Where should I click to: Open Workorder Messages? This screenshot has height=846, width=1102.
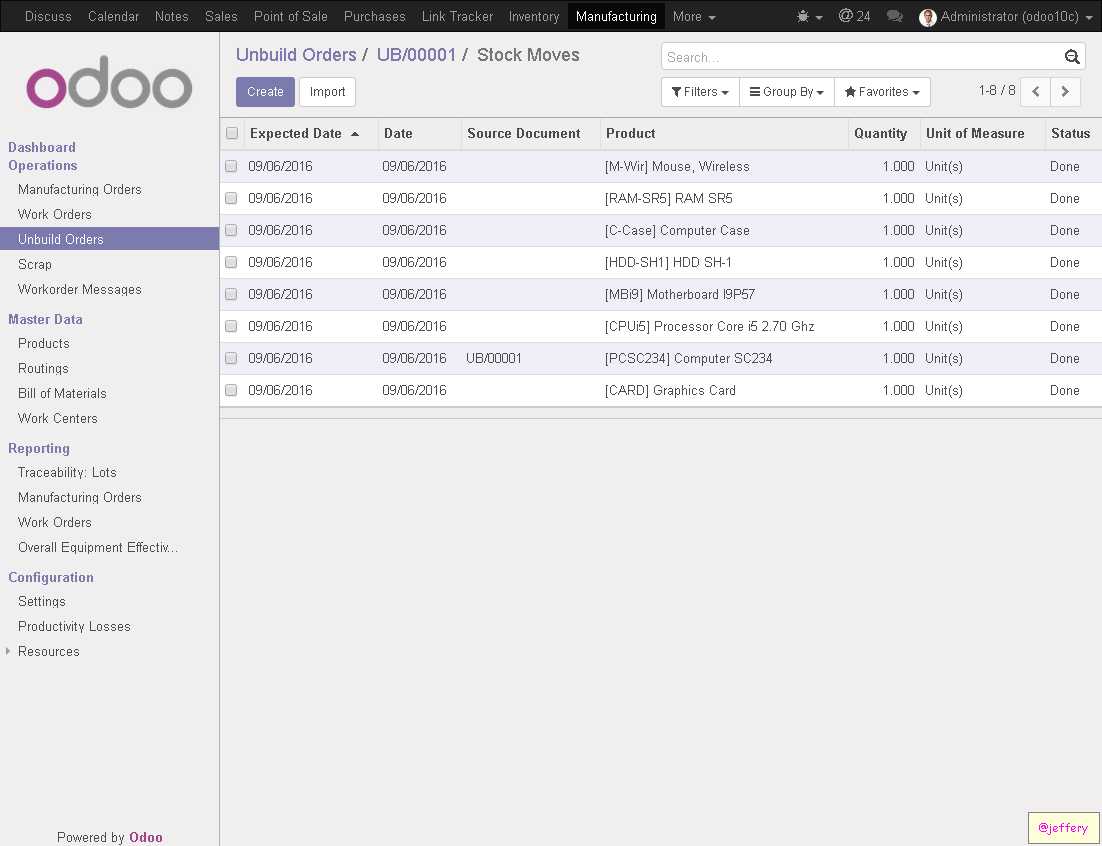79,289
